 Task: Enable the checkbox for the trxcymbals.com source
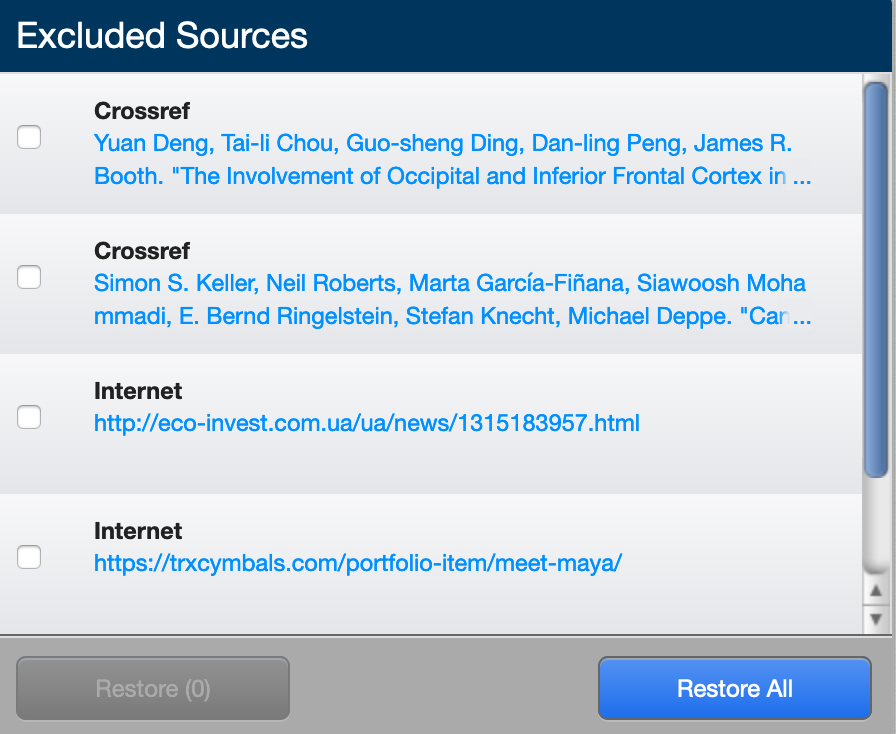click(x=29, y=556)
